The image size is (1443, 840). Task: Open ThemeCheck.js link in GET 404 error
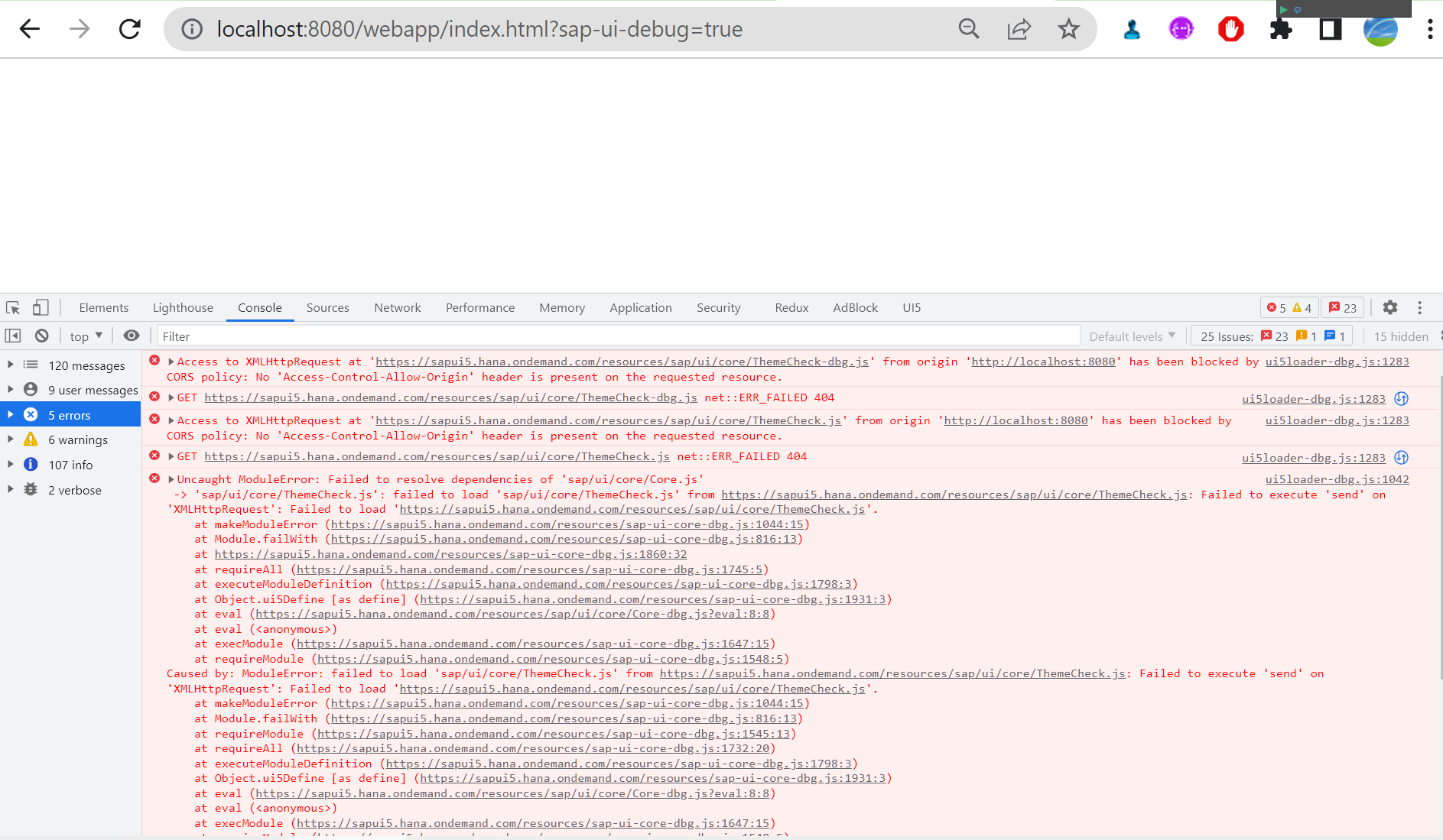click(437, 456)
